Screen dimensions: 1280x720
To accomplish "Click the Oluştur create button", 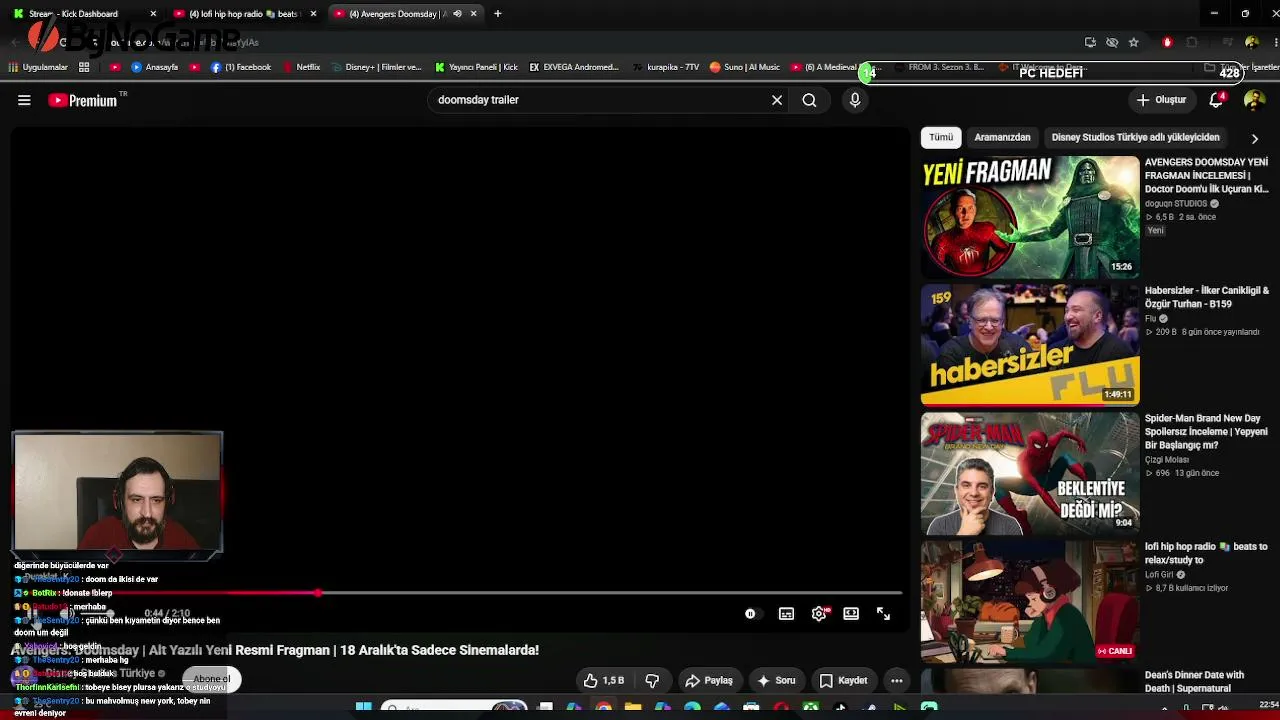I will (1160, 100).
